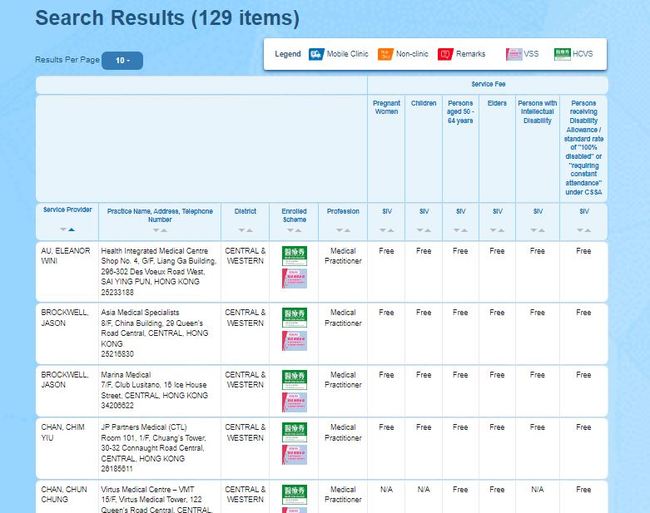Click the VSS scheme icon for JP Partners Medical
Screen dimensions: 650x513
tap(294, 463)
